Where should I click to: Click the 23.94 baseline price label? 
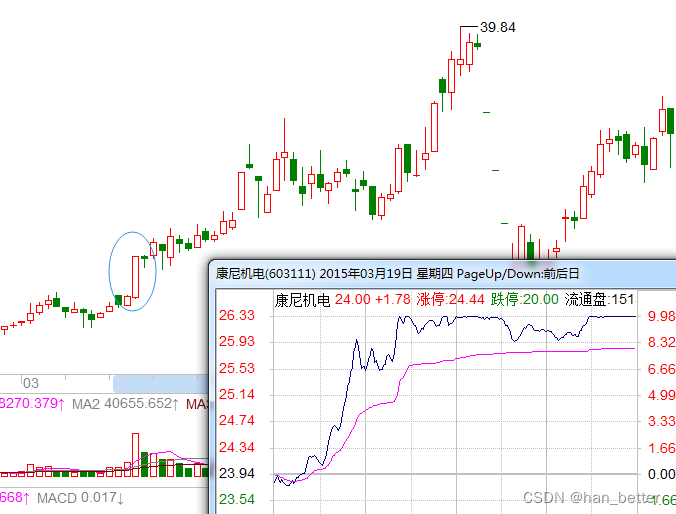point(237,473)
